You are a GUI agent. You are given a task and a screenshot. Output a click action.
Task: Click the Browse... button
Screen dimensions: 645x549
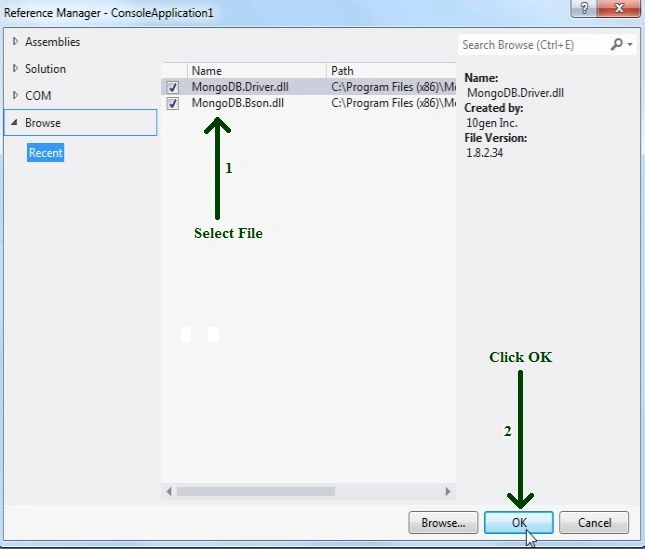pyautogui.click(x=443, y=523)
